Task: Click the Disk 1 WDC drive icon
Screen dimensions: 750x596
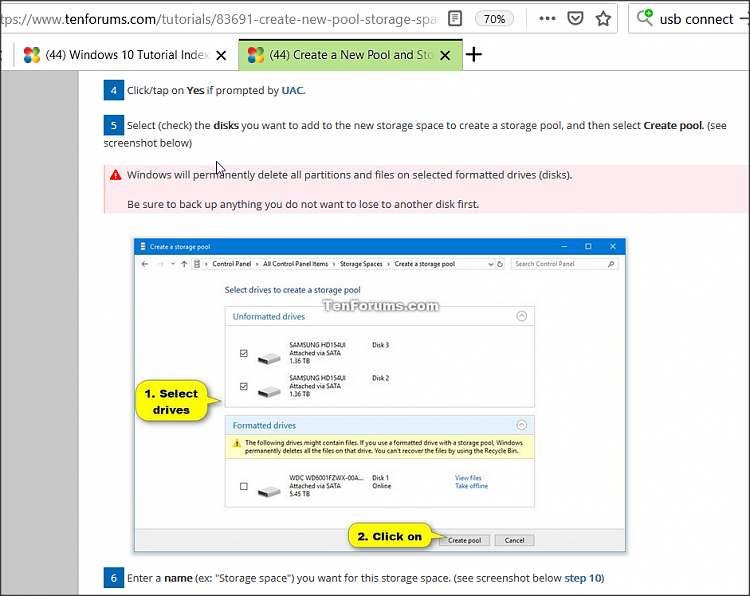Action: pos(269,491)
